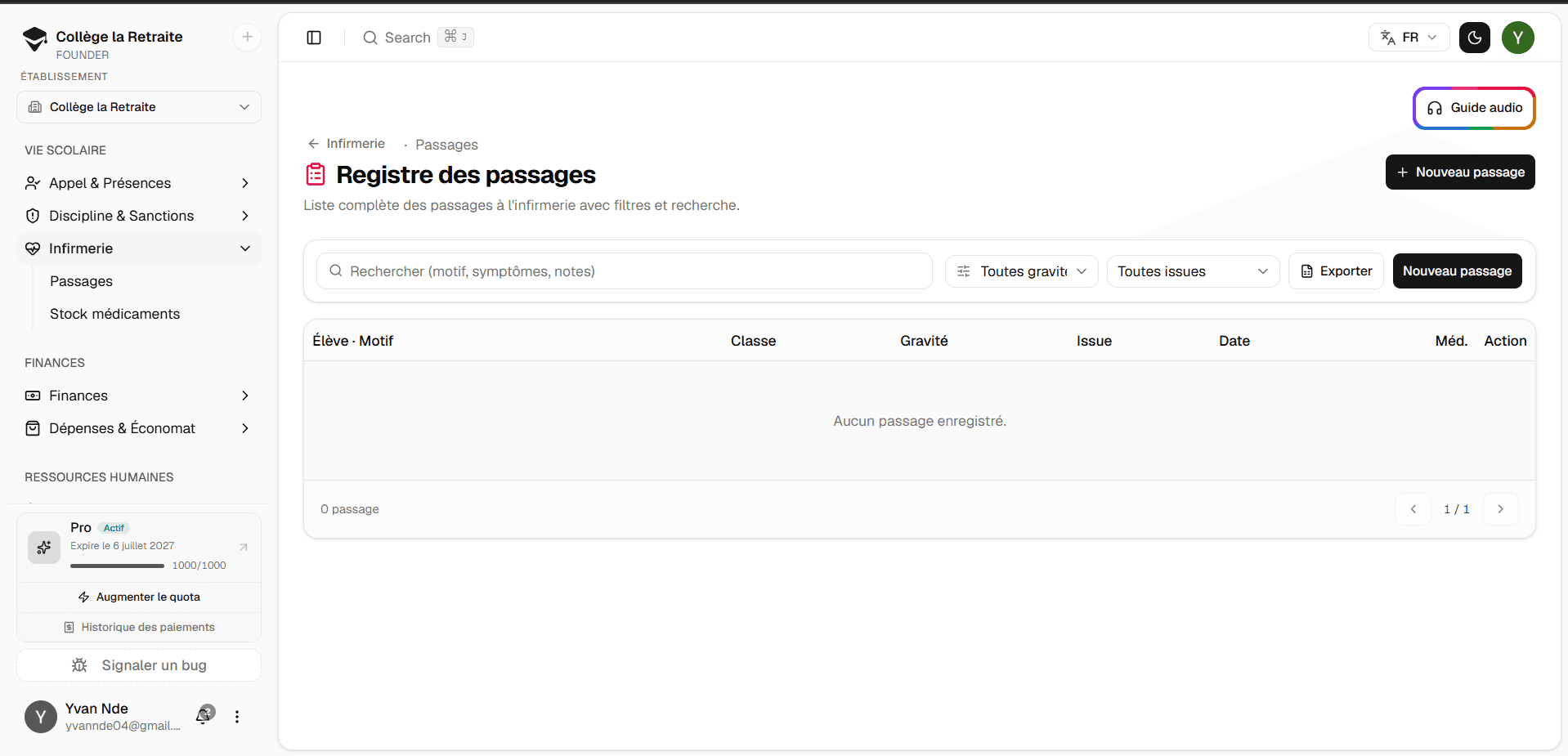Switch to dark mode moon icon
Viewport: 1568px width, 756px height.
tap(1475, 38)
